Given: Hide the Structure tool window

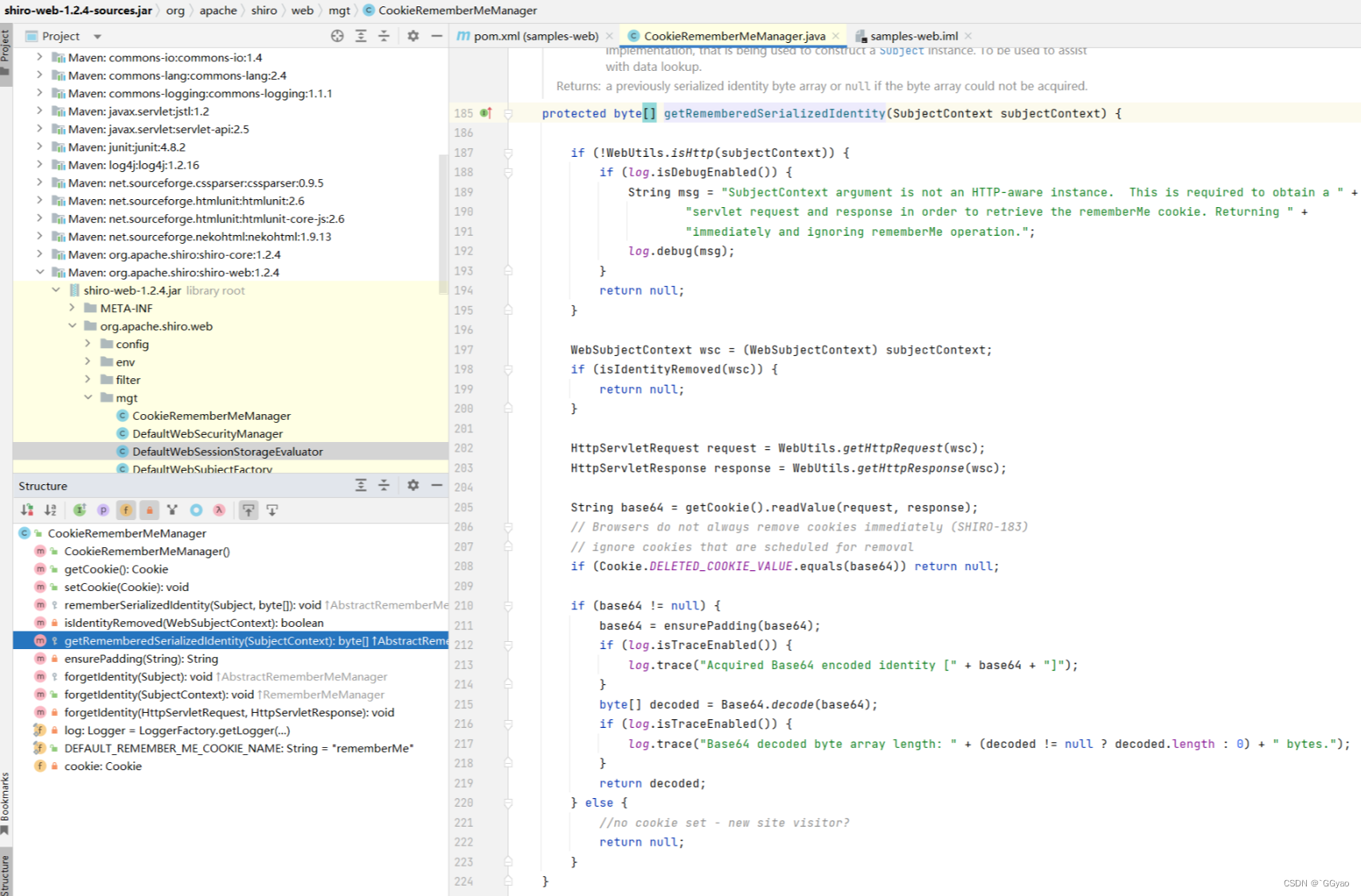Looking at the screenshot, I should coord(436,485).
